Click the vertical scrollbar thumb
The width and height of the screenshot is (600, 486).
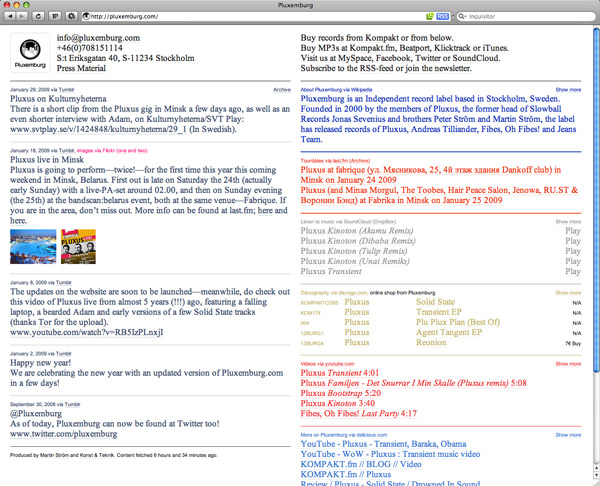point(596,199)
